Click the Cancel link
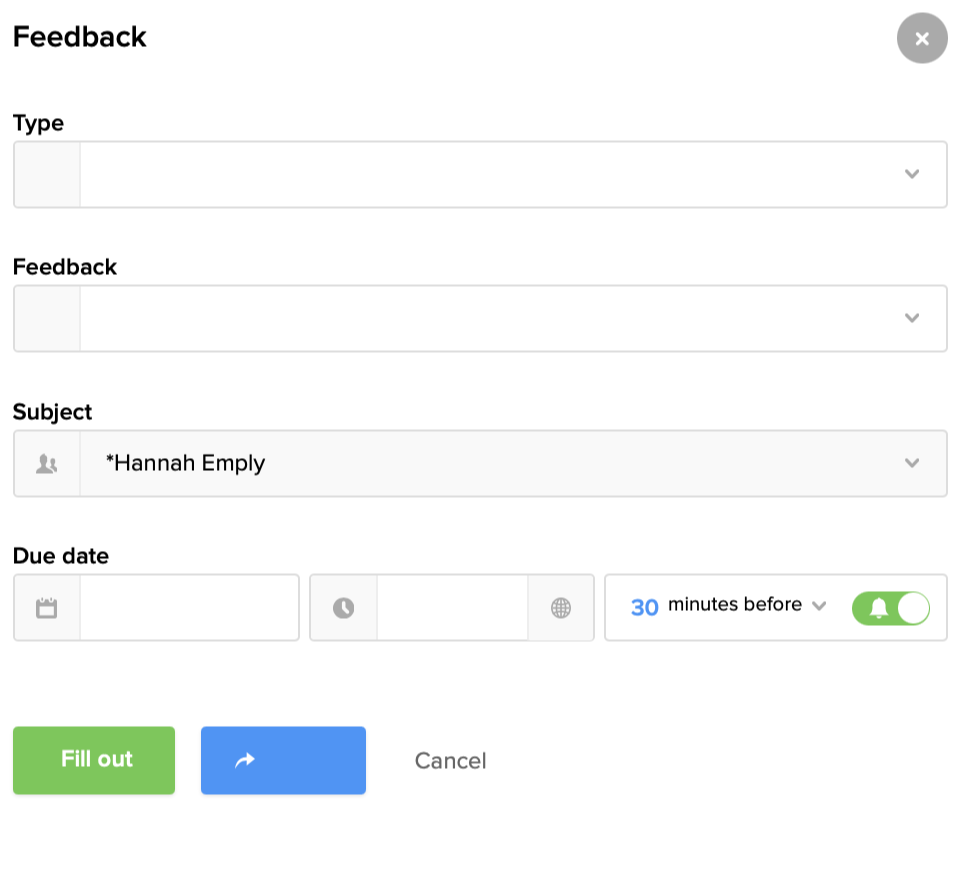Viewport: 966px width, 874px height. [450, 761]
